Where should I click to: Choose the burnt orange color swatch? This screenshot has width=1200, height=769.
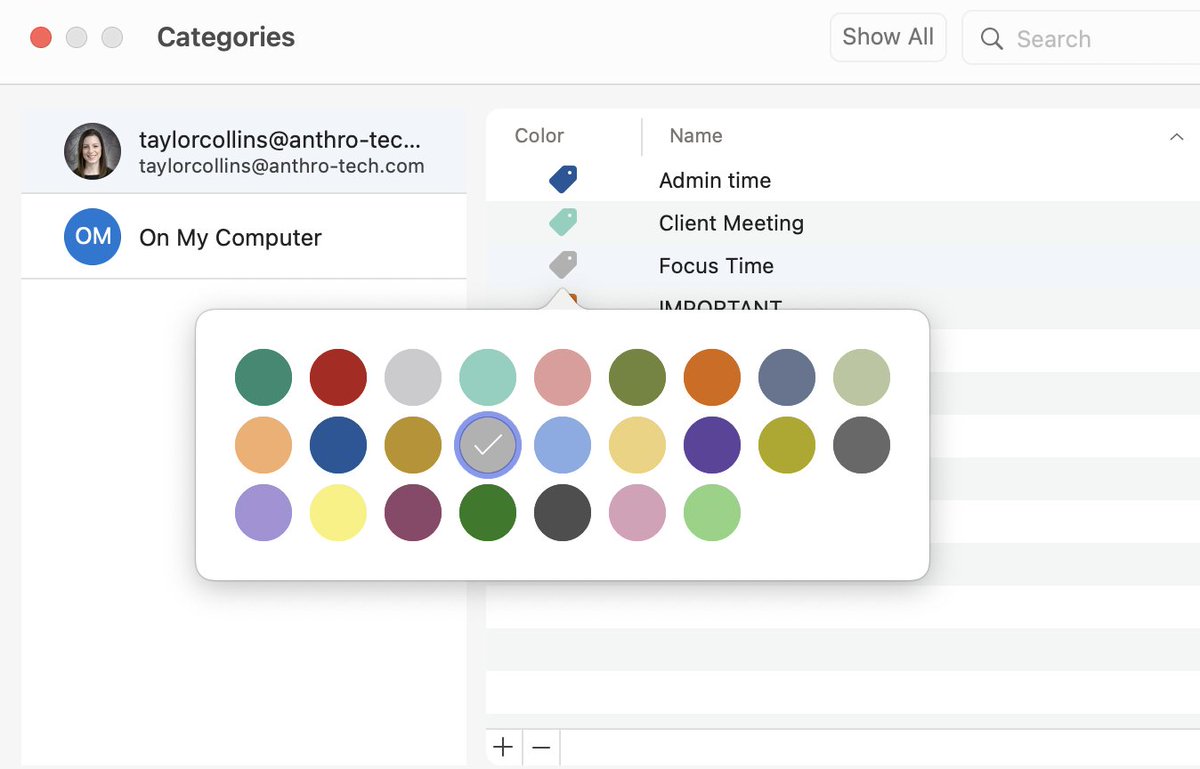(x=712, y=377)
